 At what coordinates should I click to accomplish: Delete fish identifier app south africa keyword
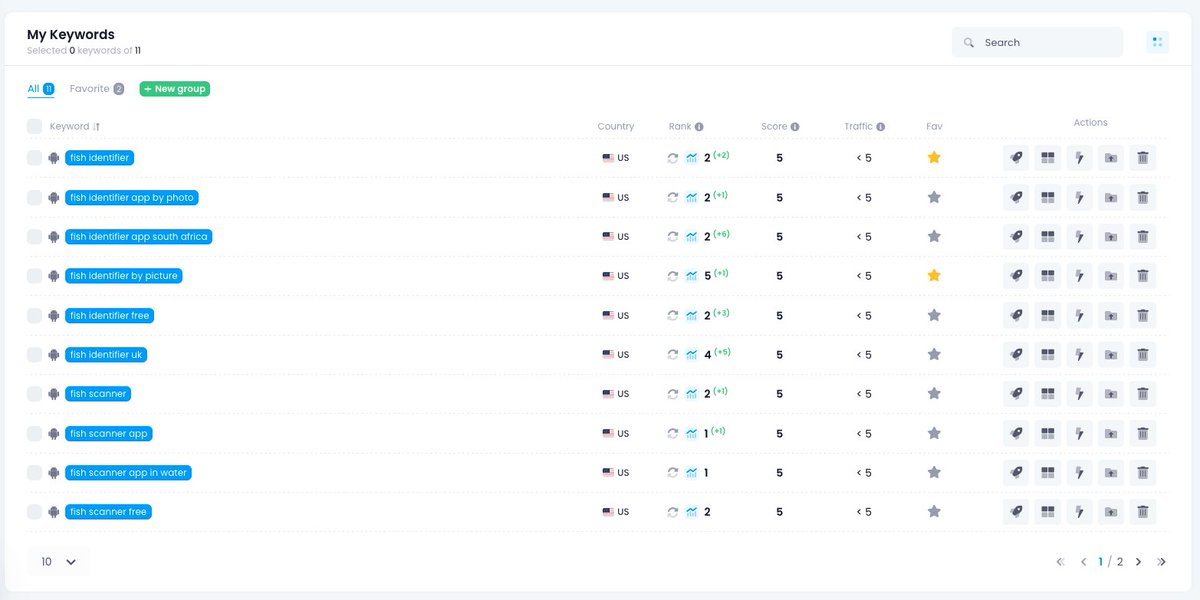(x=1143, y=237)
